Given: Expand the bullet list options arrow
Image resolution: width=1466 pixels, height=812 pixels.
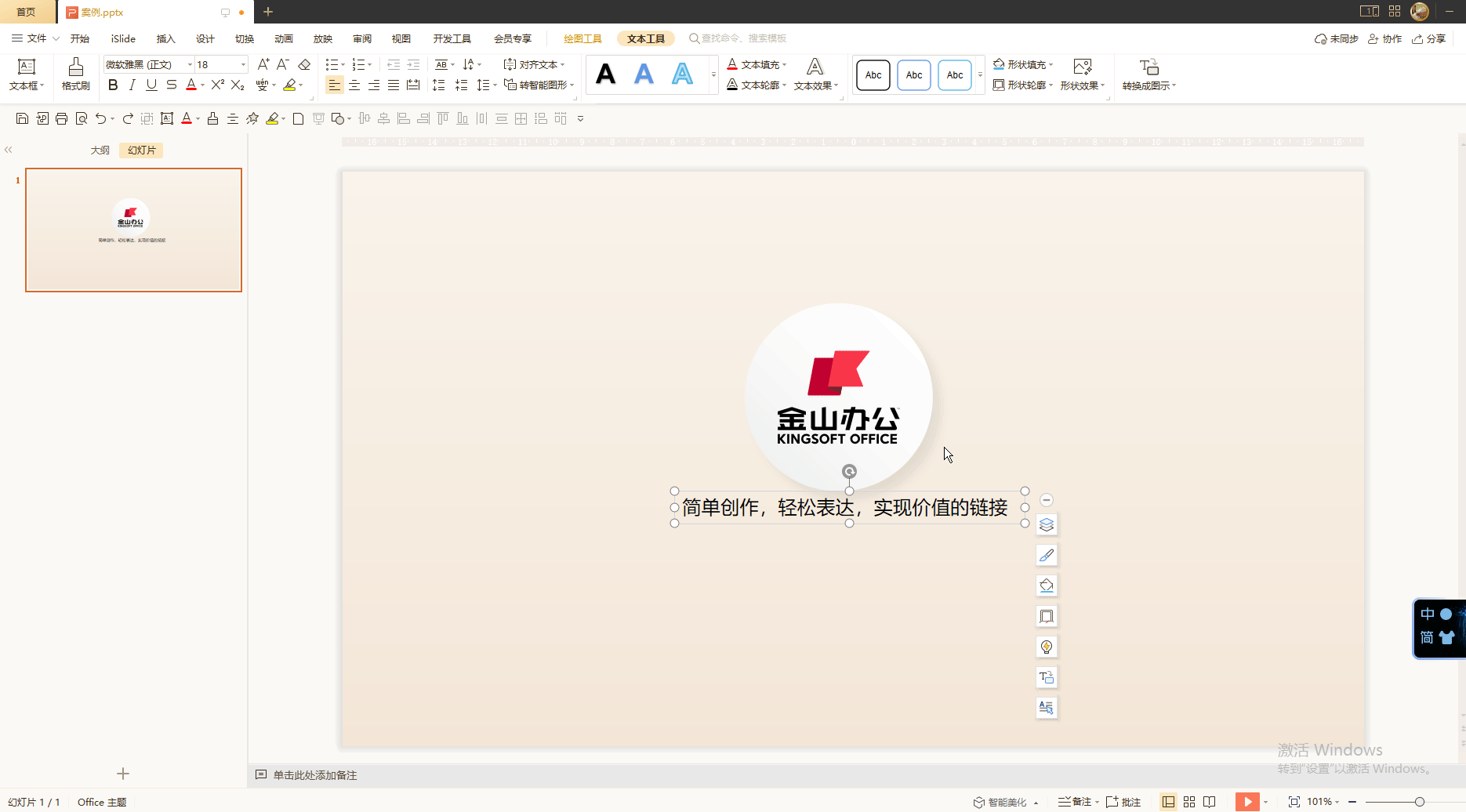Looking at the screenshot, I should (343, 64).
